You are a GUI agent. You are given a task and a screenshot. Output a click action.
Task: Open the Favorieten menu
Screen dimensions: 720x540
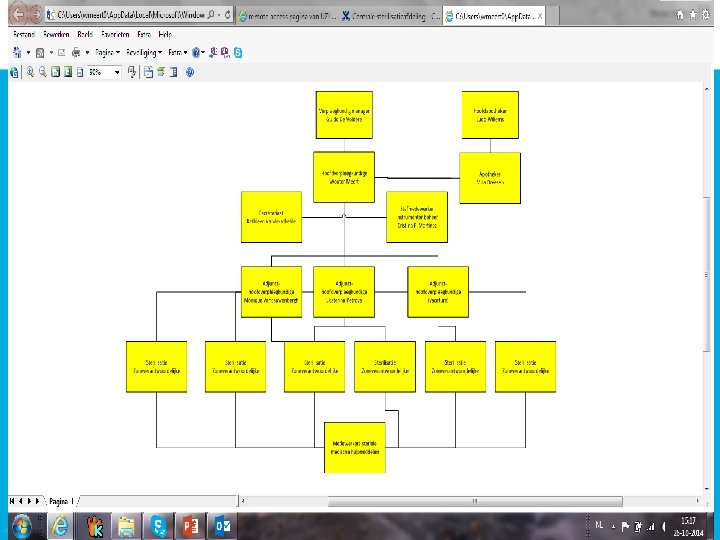point(115,34)
